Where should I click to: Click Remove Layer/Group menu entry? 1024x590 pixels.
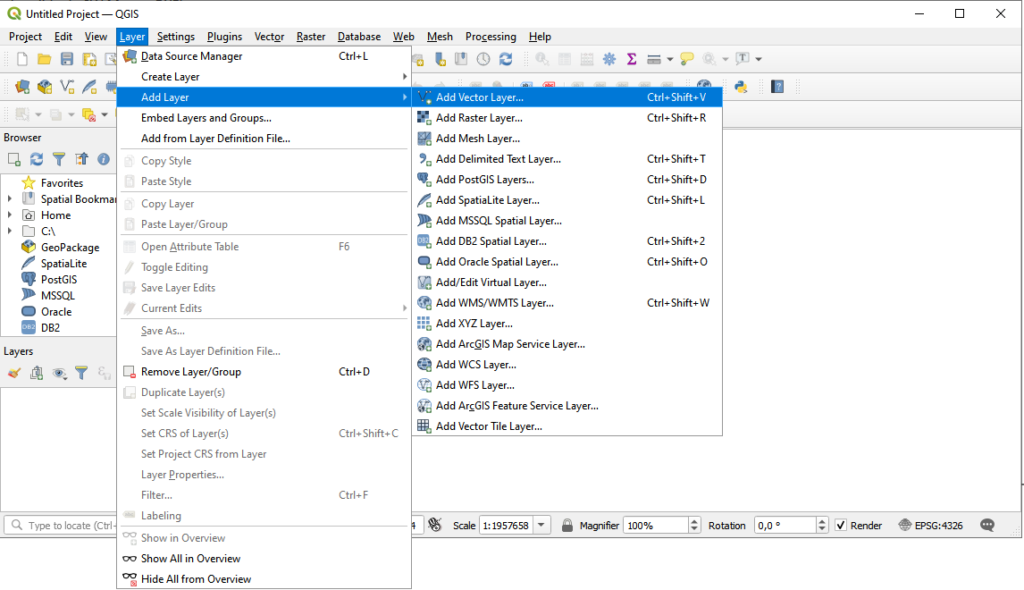click(264, 372)
